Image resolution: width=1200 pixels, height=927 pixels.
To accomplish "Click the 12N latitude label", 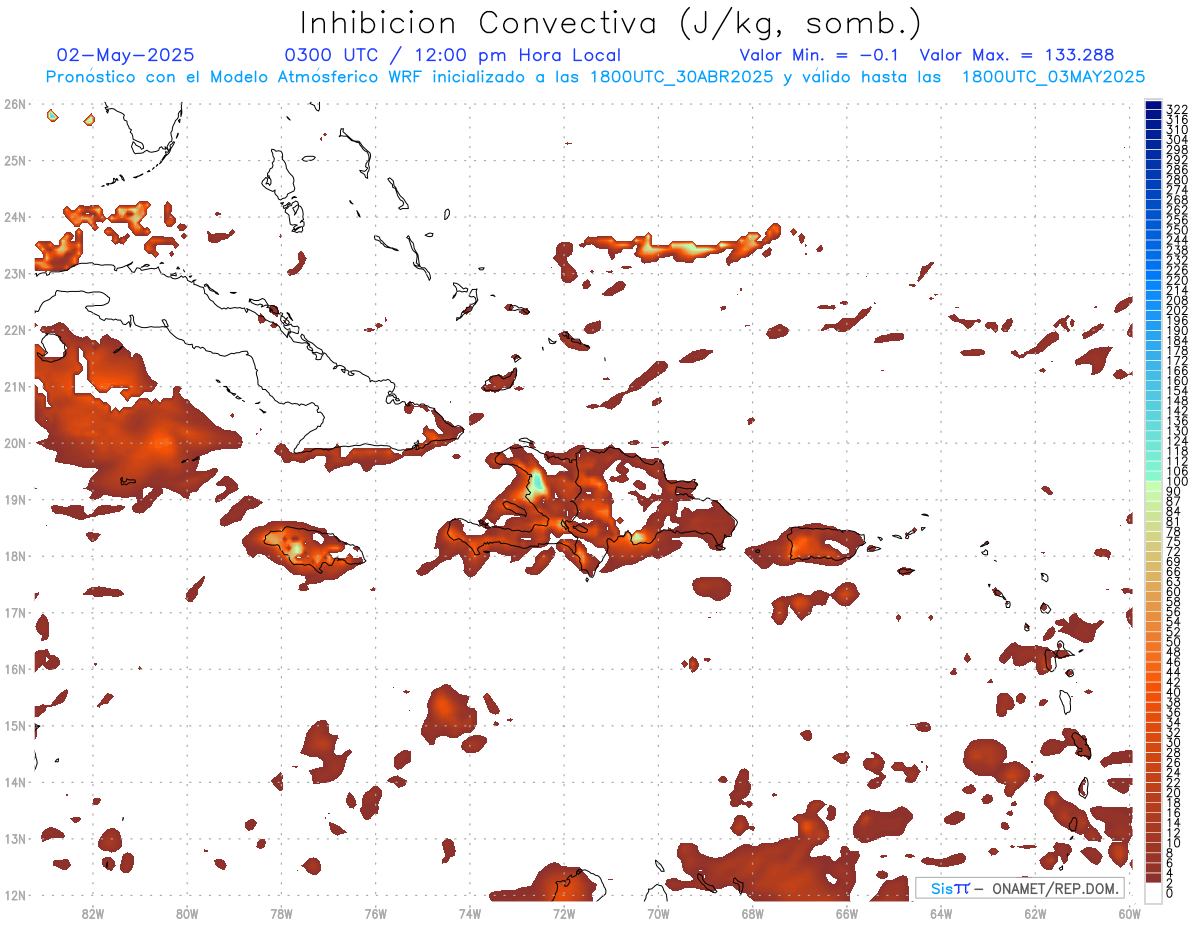I will [14, 895].
